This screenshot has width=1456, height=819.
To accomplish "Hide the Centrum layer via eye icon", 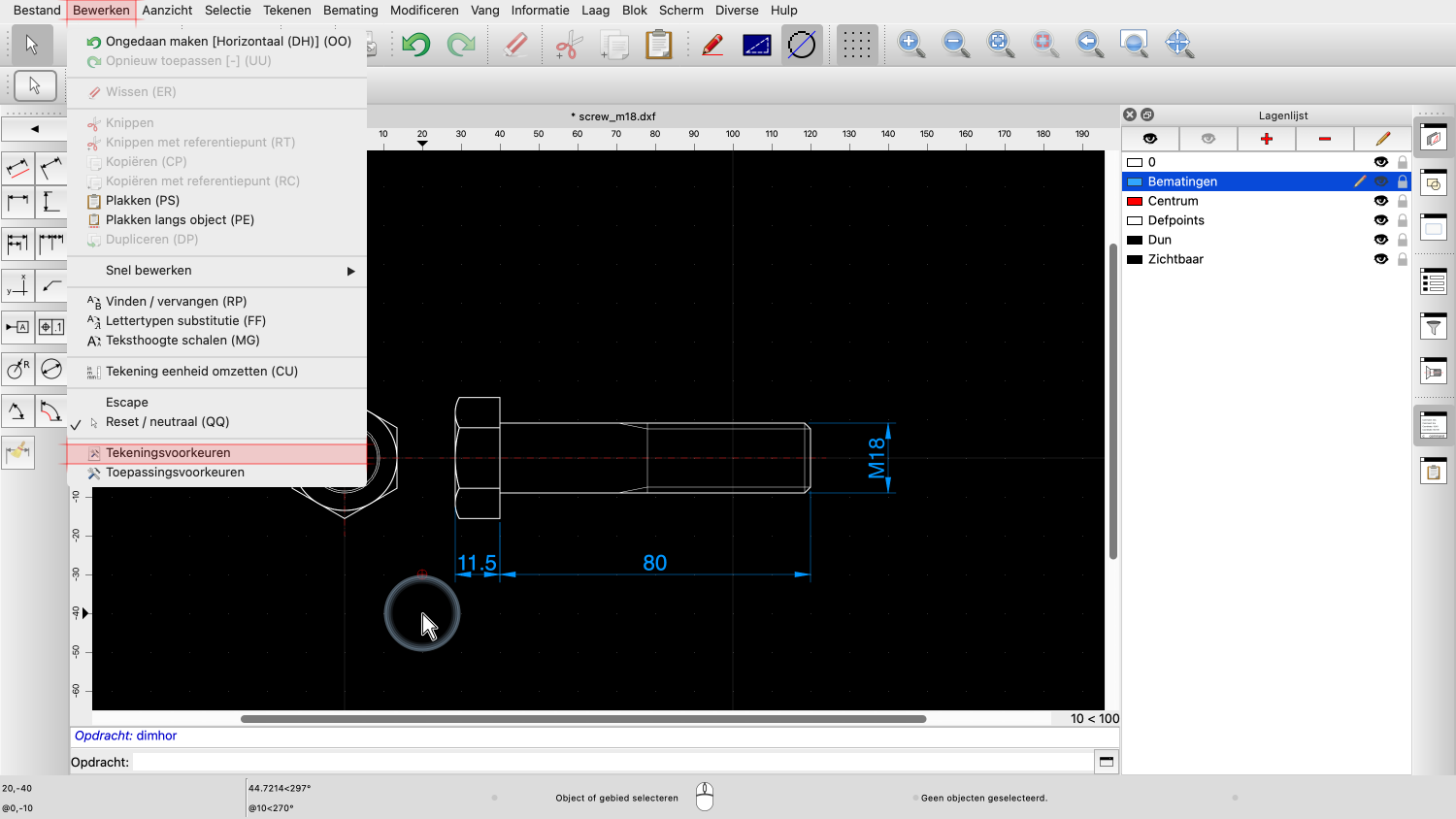I will click(x=1380, y=201).
